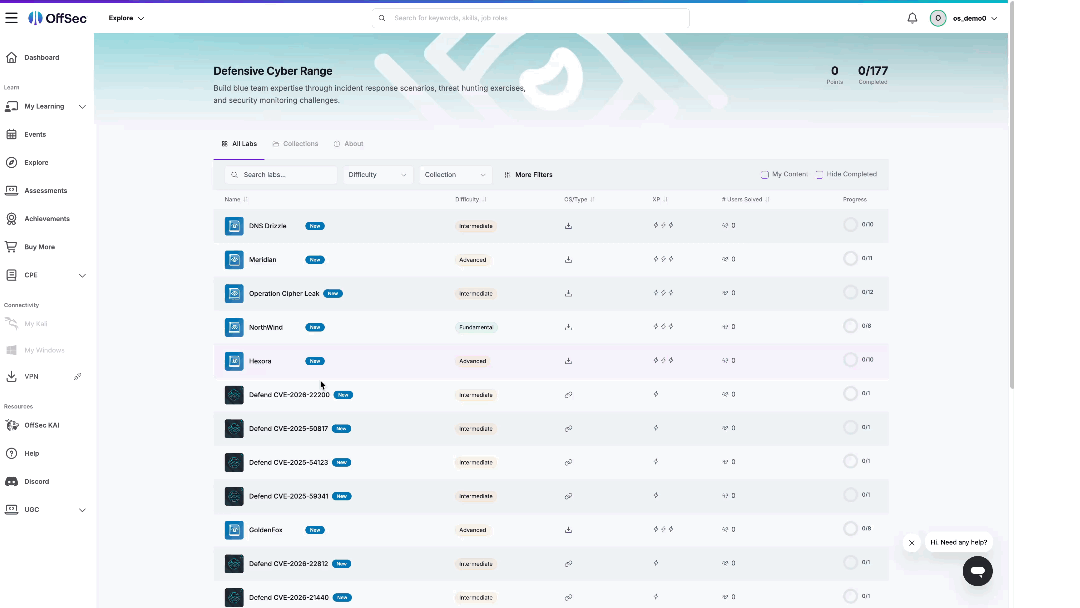Open the Collection filter dropdown
This screenshot has width=1080, height=608.
coord(455,175)
